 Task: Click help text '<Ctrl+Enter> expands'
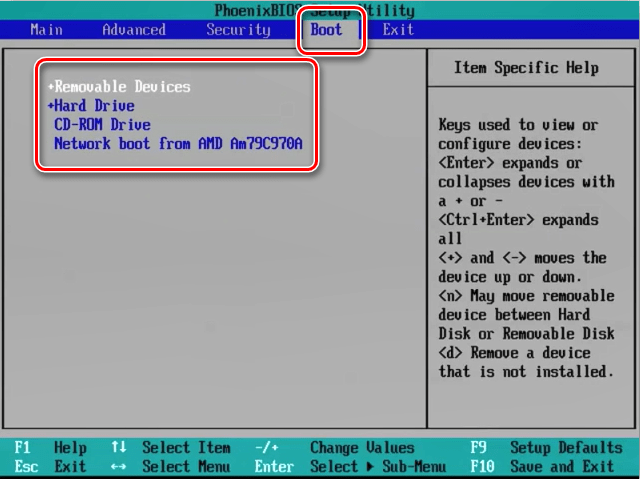[518, 220]
